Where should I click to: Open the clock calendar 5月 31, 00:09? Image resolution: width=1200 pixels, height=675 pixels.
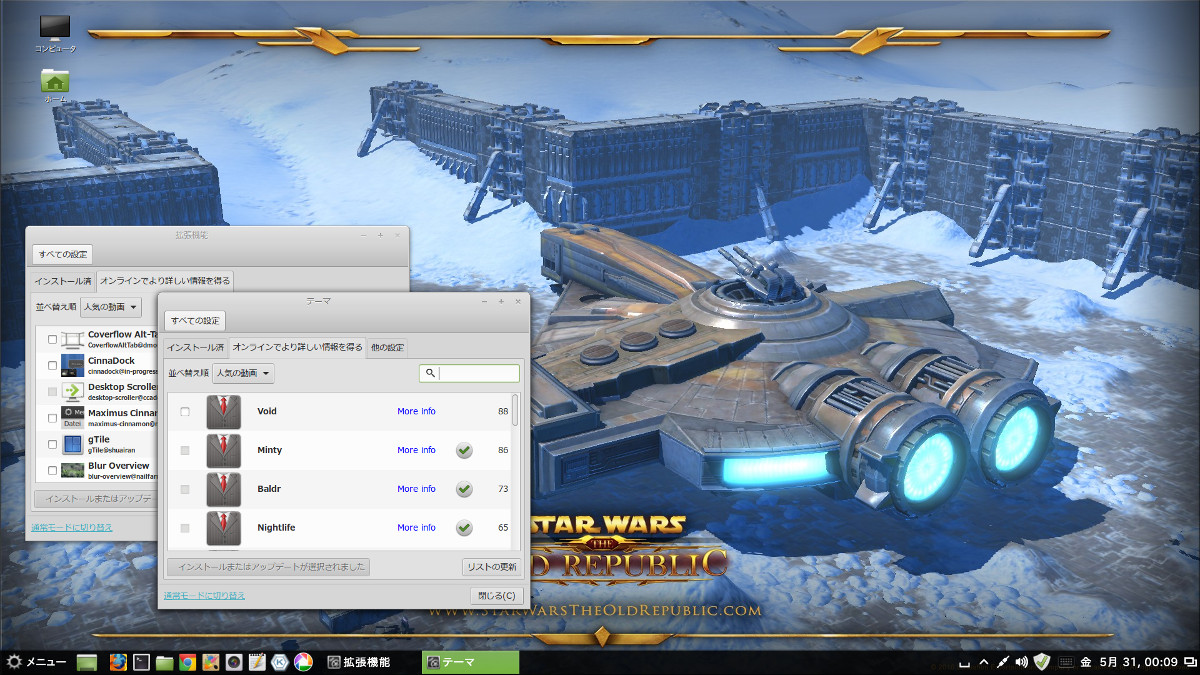pos(1127,662)
